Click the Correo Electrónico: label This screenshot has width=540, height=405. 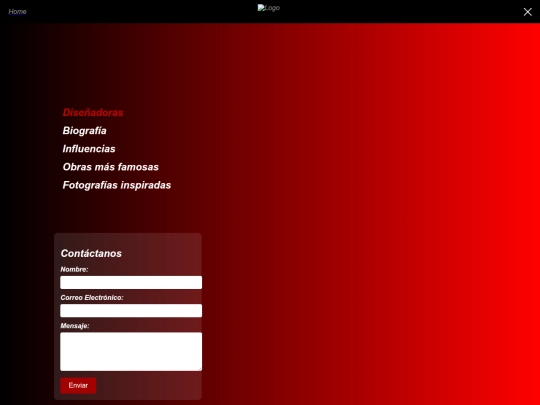click(92, 298)
